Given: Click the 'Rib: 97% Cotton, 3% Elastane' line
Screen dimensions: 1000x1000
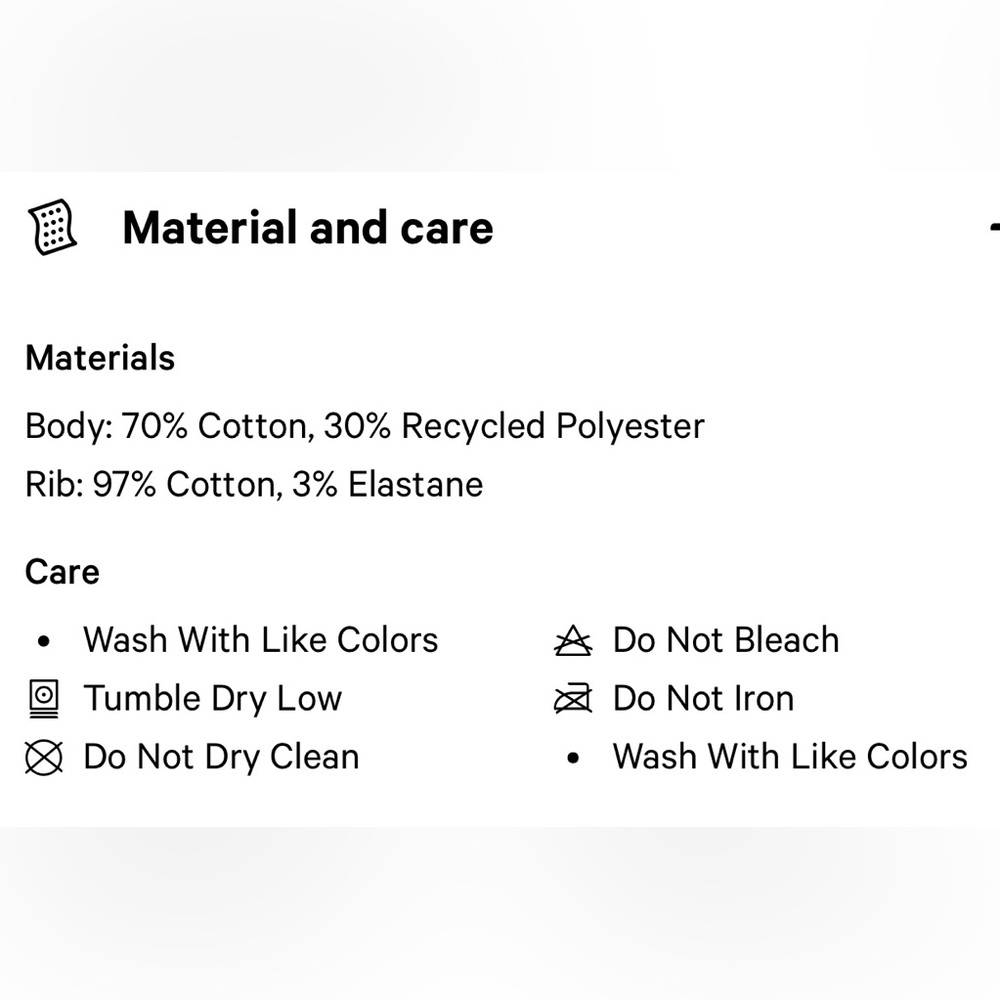Looking at the screenshot, I should coord(254,484).
